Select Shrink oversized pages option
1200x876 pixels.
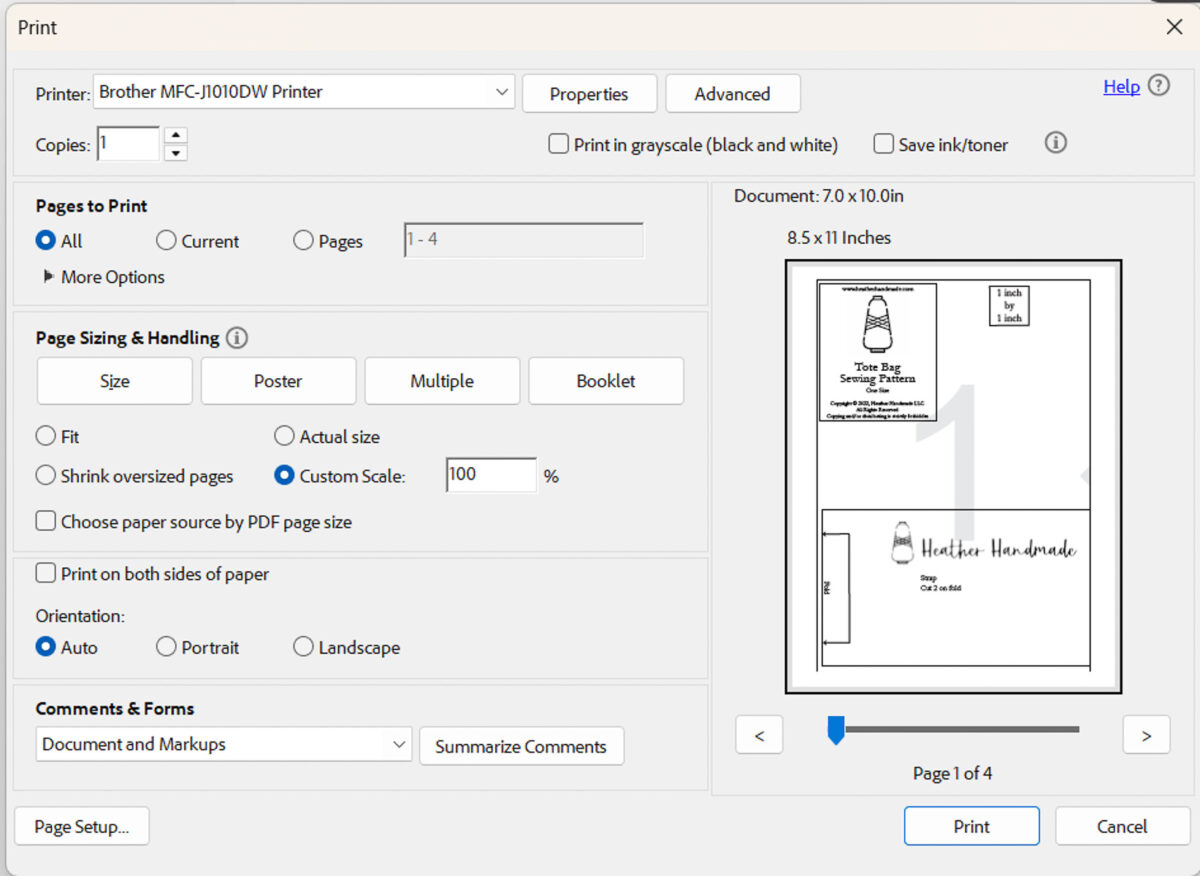click(x=45, y=476)
